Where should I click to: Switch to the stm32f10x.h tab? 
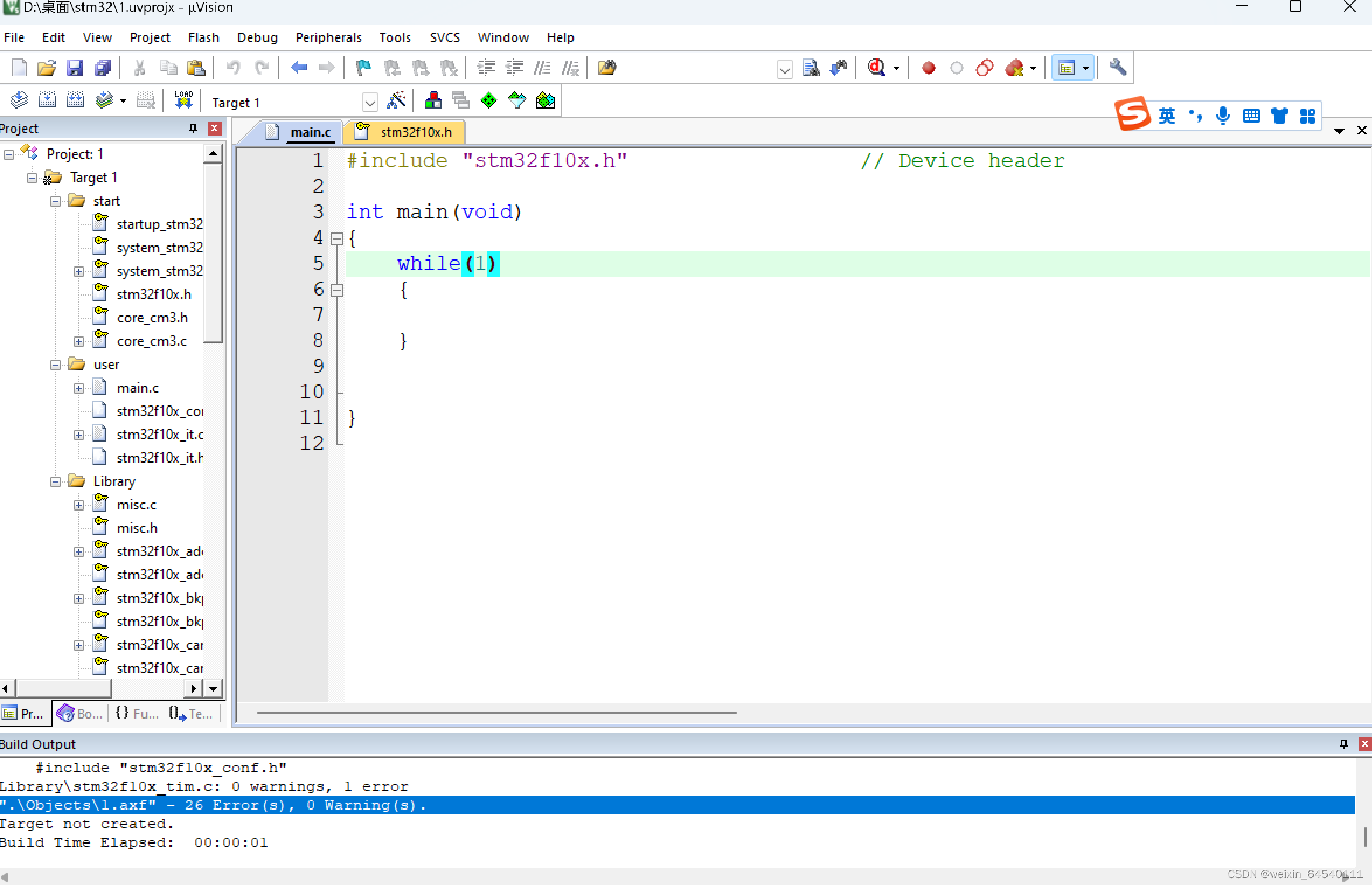(x=416, y=131)
